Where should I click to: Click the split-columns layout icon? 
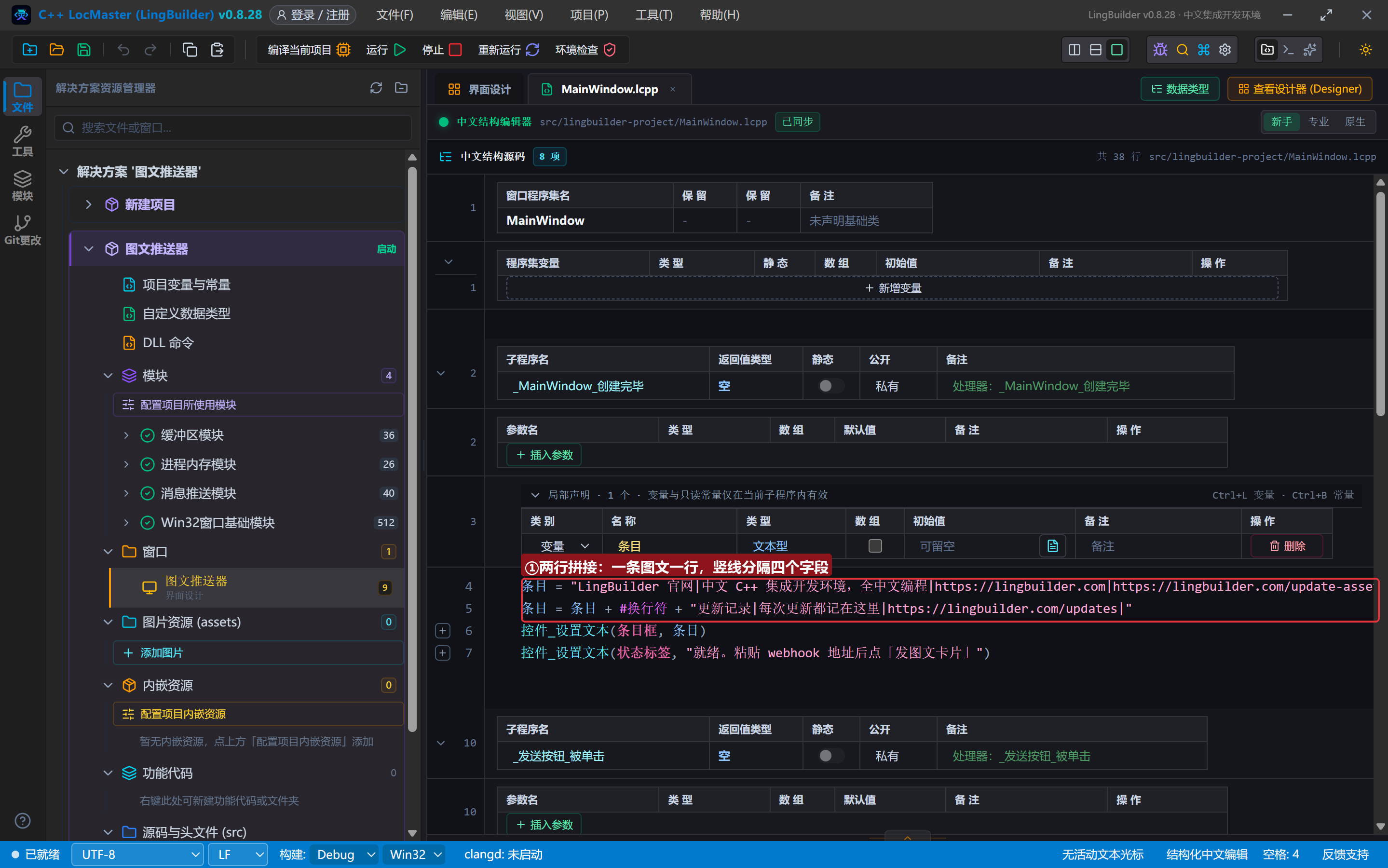[1075, 50]
